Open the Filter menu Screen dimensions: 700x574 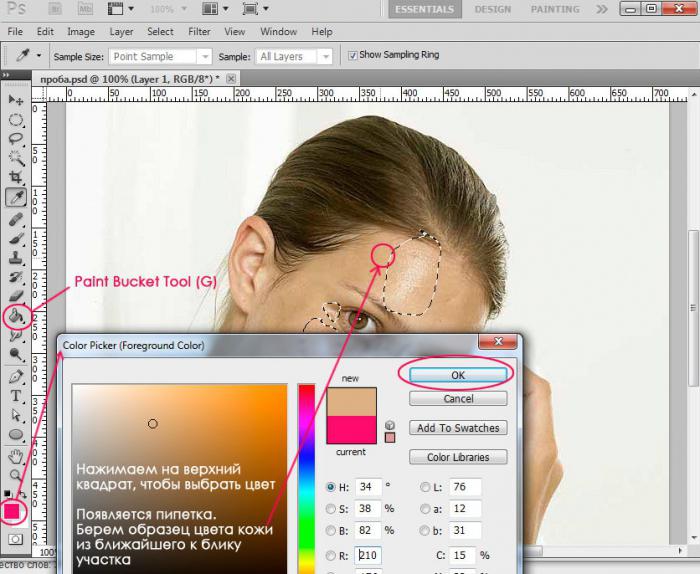[199, 32]
